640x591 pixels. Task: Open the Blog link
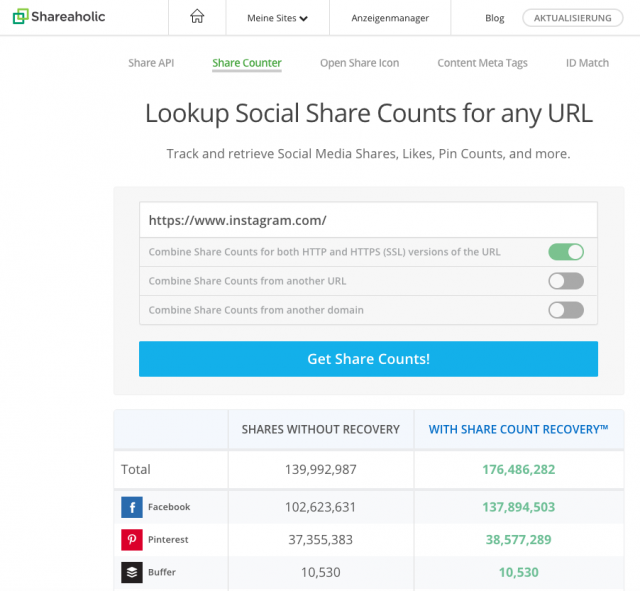[x=495, y=18]
